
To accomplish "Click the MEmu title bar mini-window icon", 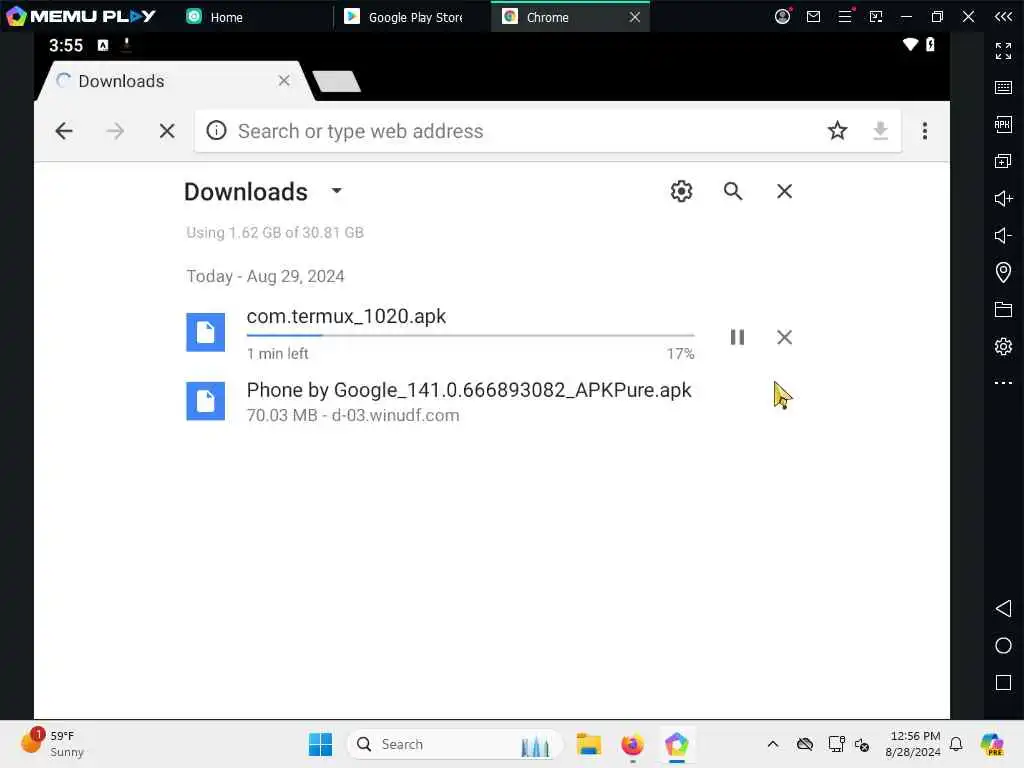I will pos(876,16).
